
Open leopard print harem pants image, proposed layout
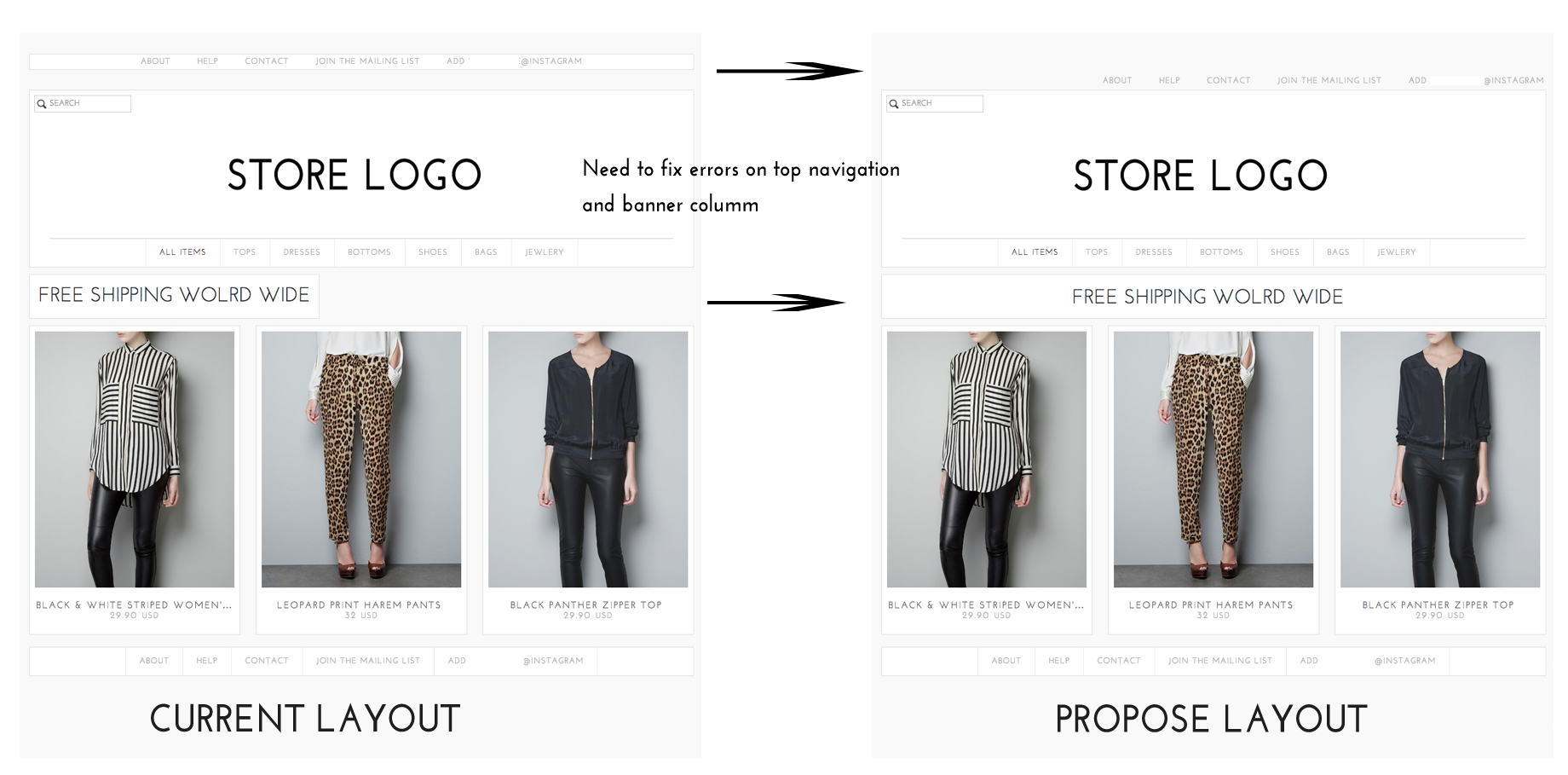[x=1213, y=460]
